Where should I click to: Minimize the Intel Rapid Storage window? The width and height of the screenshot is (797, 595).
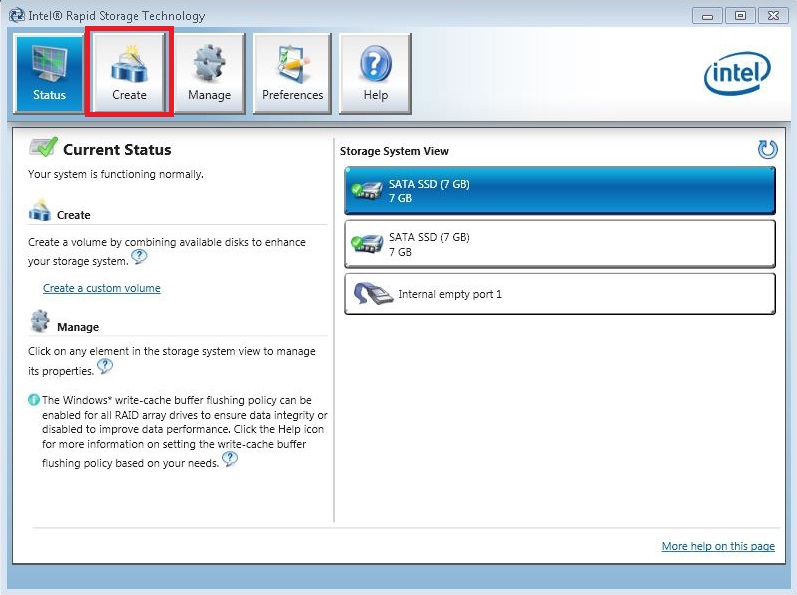pyautogui.click(x=707, y=16)
